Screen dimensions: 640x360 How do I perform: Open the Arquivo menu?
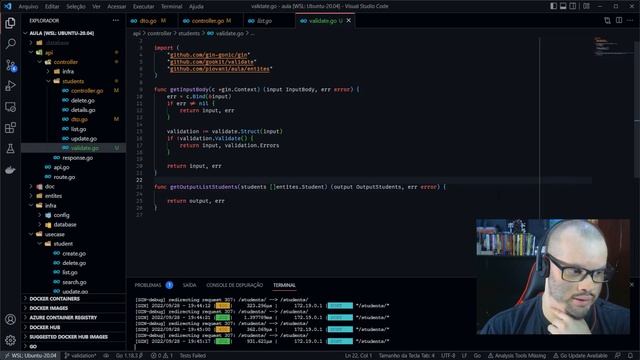pos(28,7)
